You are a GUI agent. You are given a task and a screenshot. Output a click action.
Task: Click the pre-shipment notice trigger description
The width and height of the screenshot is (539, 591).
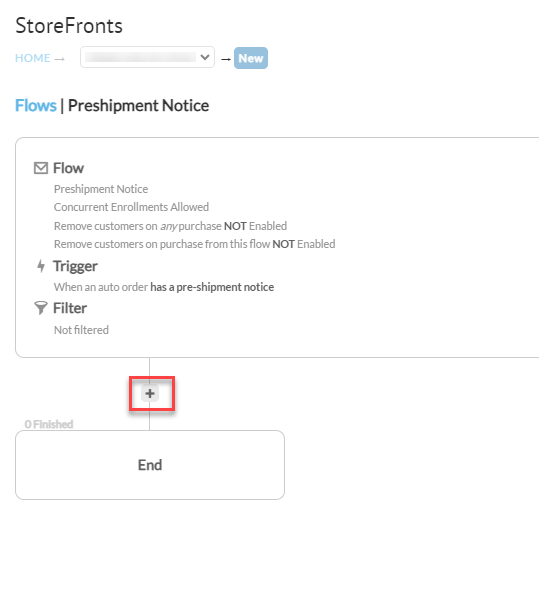[x=164, y=287]
